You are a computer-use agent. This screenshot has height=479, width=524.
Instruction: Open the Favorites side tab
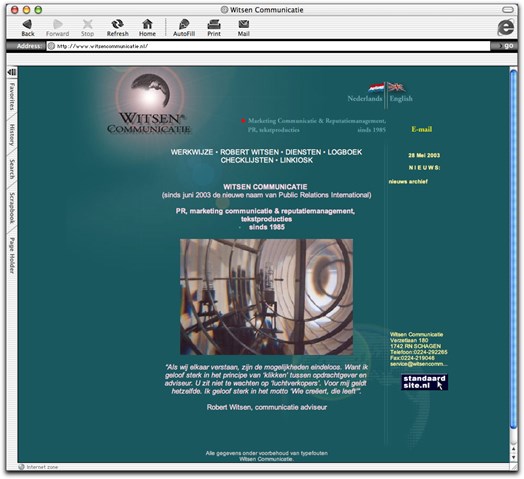point(12,97)
